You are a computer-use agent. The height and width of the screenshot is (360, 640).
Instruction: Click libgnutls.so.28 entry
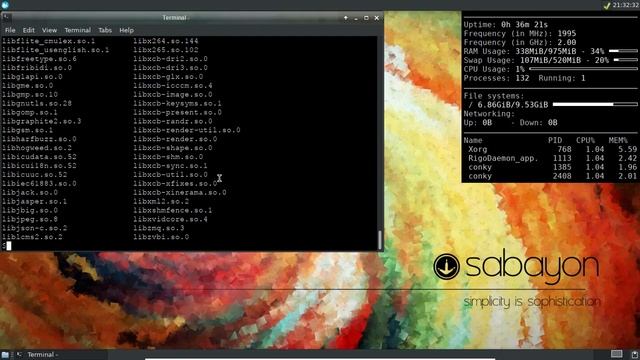pyautogui.click(x=37, y=104)
